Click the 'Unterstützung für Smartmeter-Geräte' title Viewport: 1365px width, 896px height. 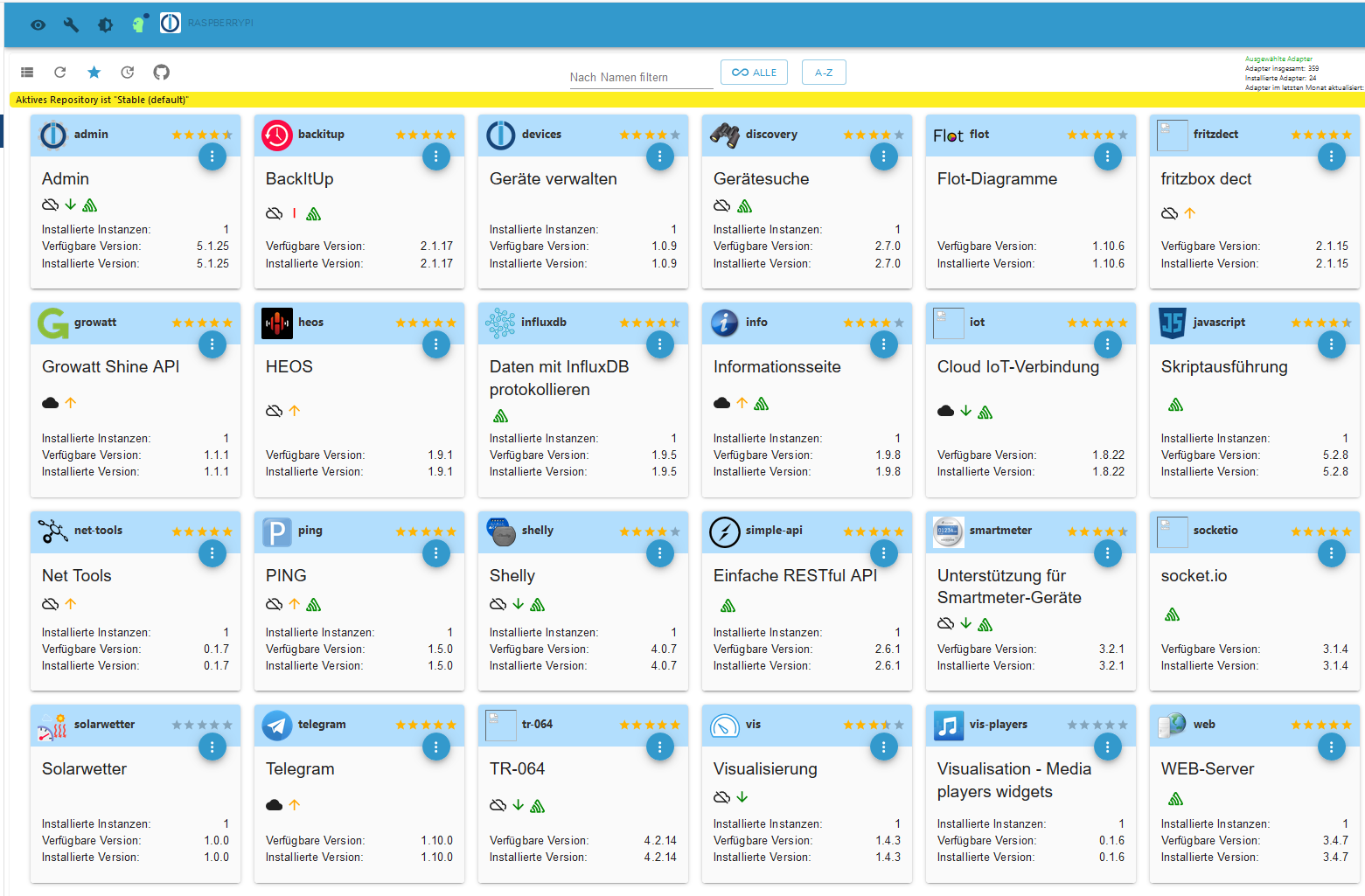point(1009,587)
